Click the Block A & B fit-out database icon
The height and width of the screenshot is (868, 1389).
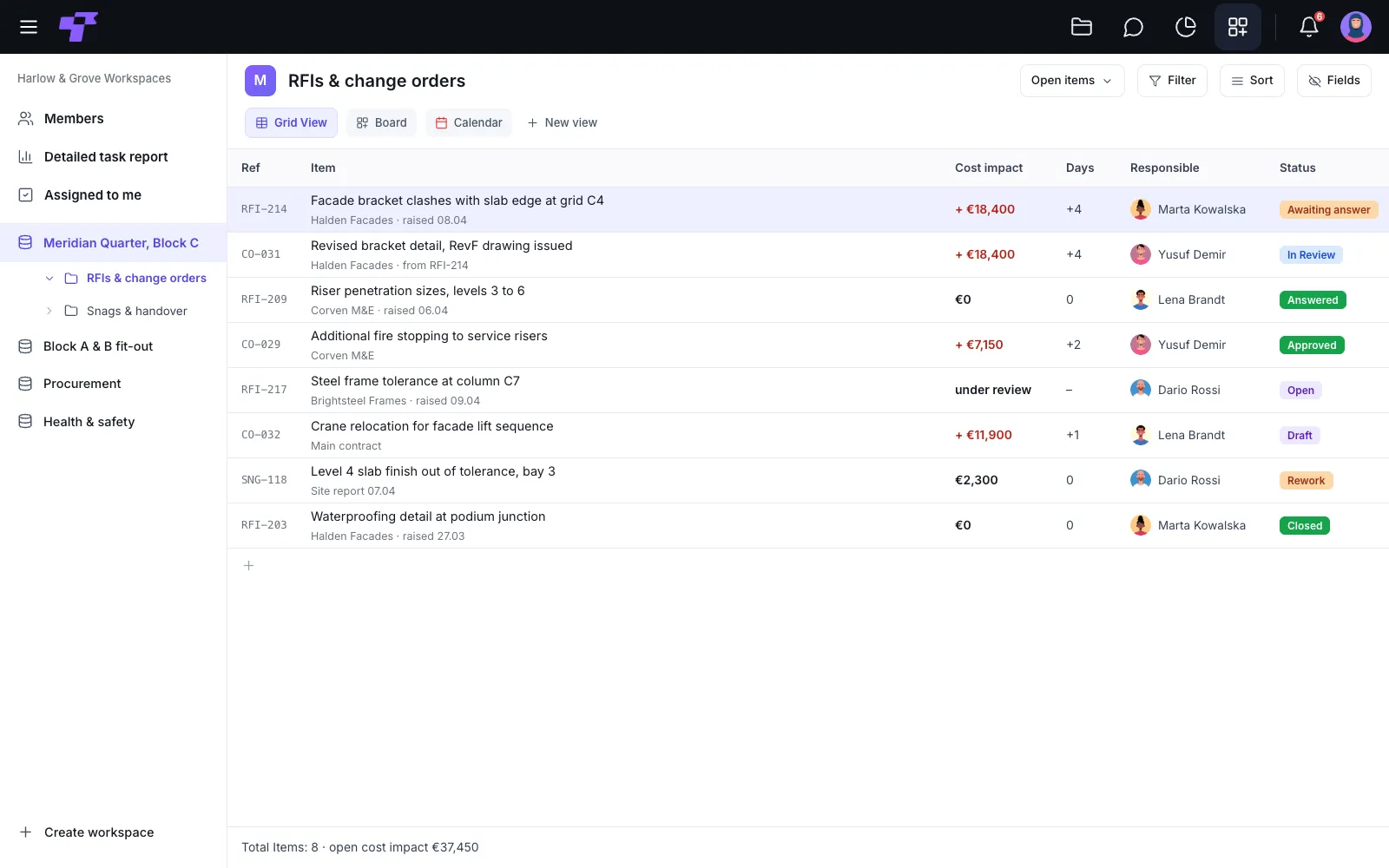pyautogui.click(x=25, y=346)
